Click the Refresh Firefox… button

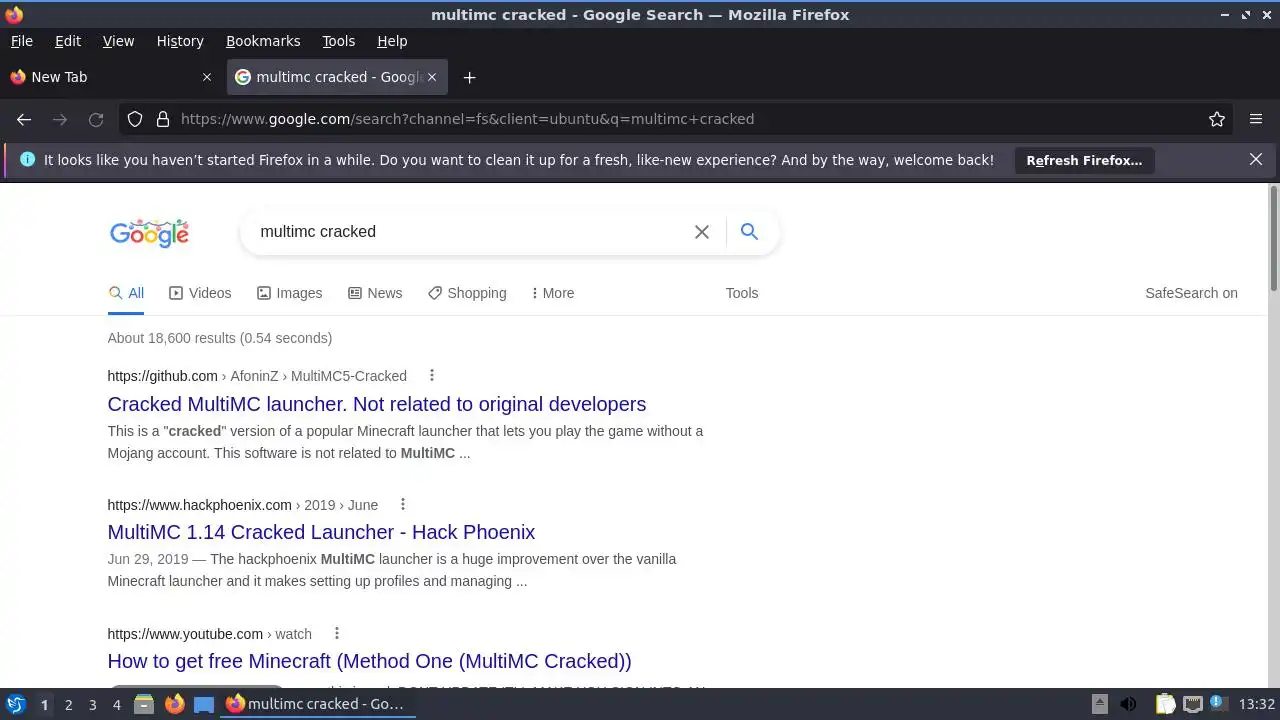click(x=1084, y=160)
